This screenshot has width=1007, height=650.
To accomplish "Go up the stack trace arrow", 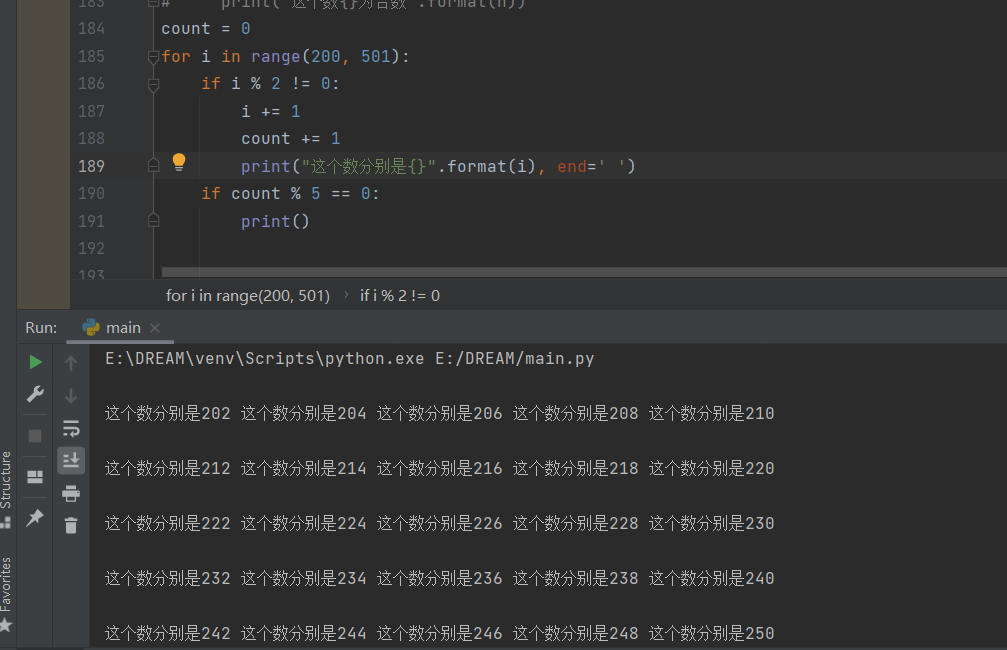I will coord(71,363).
